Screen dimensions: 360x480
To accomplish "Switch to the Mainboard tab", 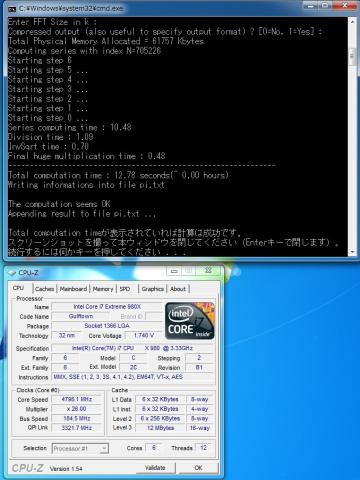I will 73,289.
